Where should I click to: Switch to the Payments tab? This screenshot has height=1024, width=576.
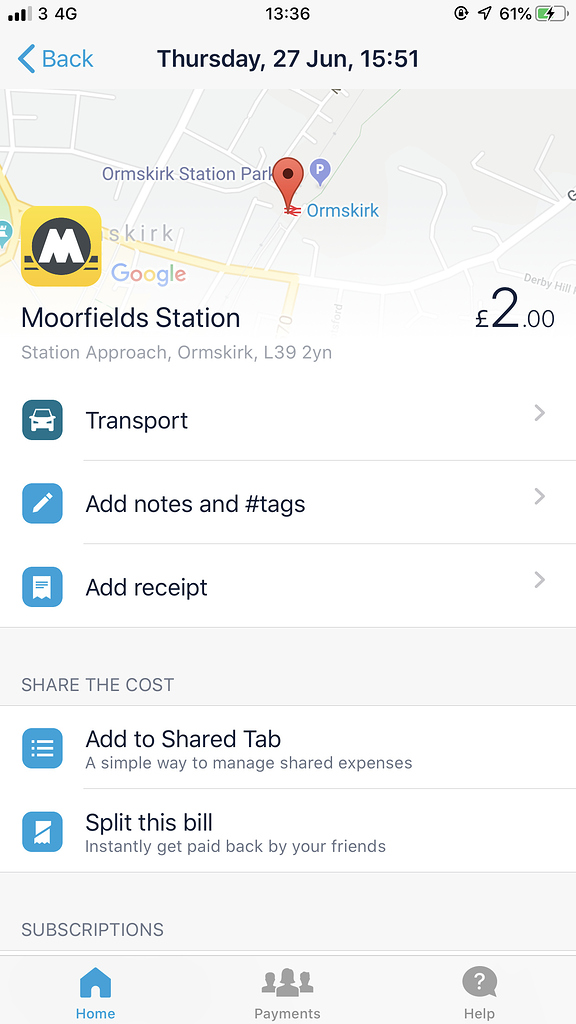(287, 991)
